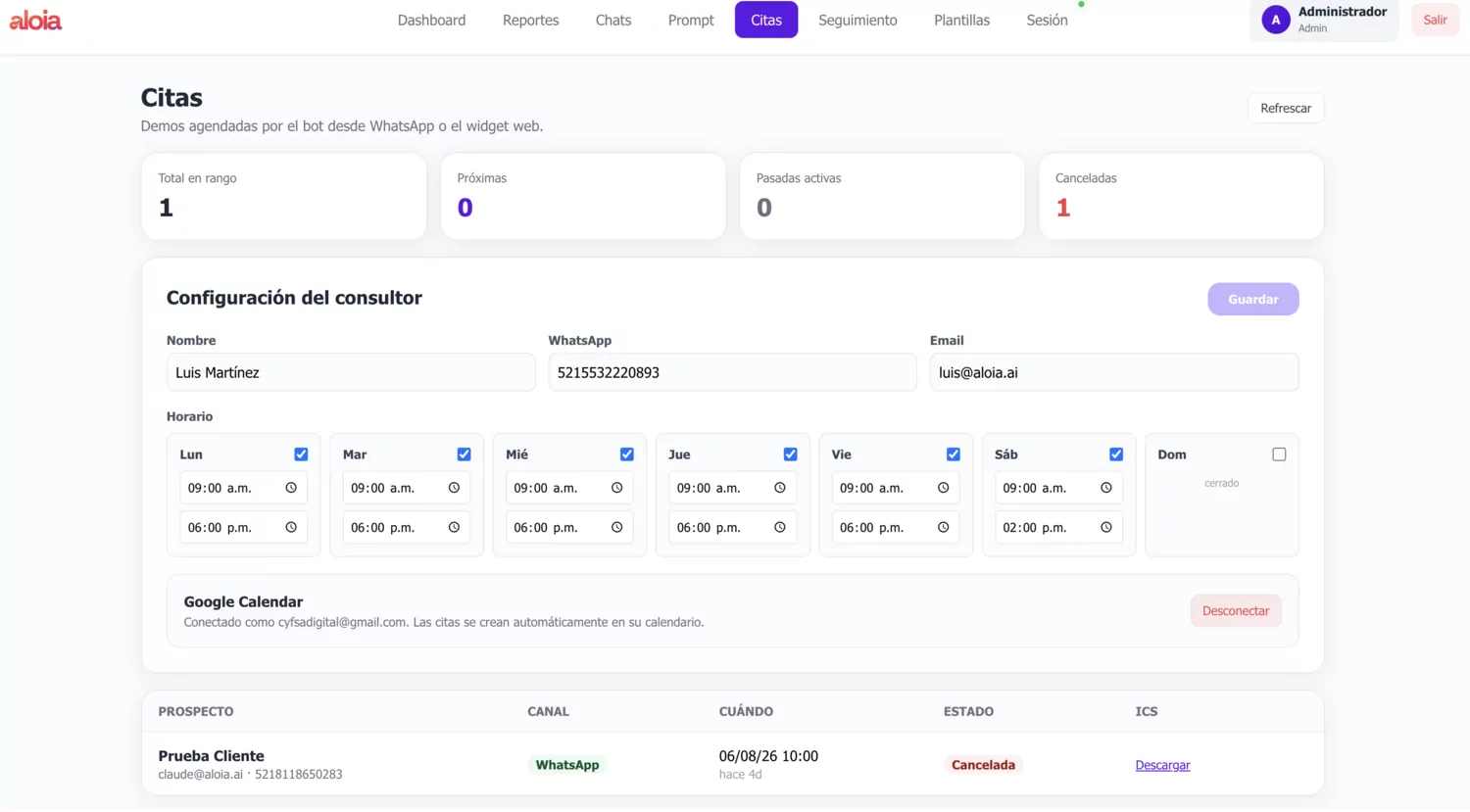Click the aloia logo
Screen dimensions: 1470x812
[35, 21]
